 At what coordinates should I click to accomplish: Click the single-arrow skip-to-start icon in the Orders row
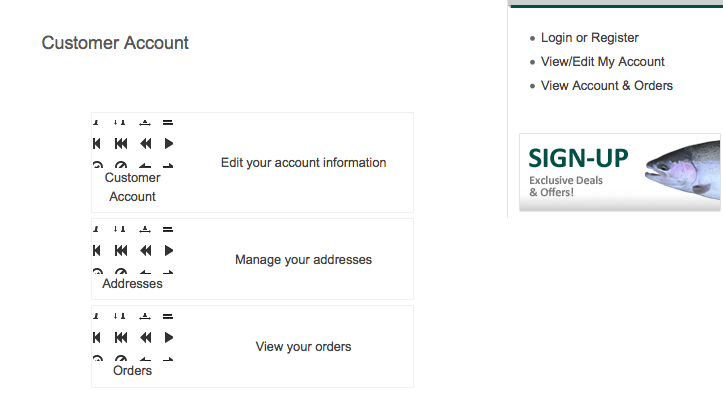pyautogui.click(x=97, y=337)
